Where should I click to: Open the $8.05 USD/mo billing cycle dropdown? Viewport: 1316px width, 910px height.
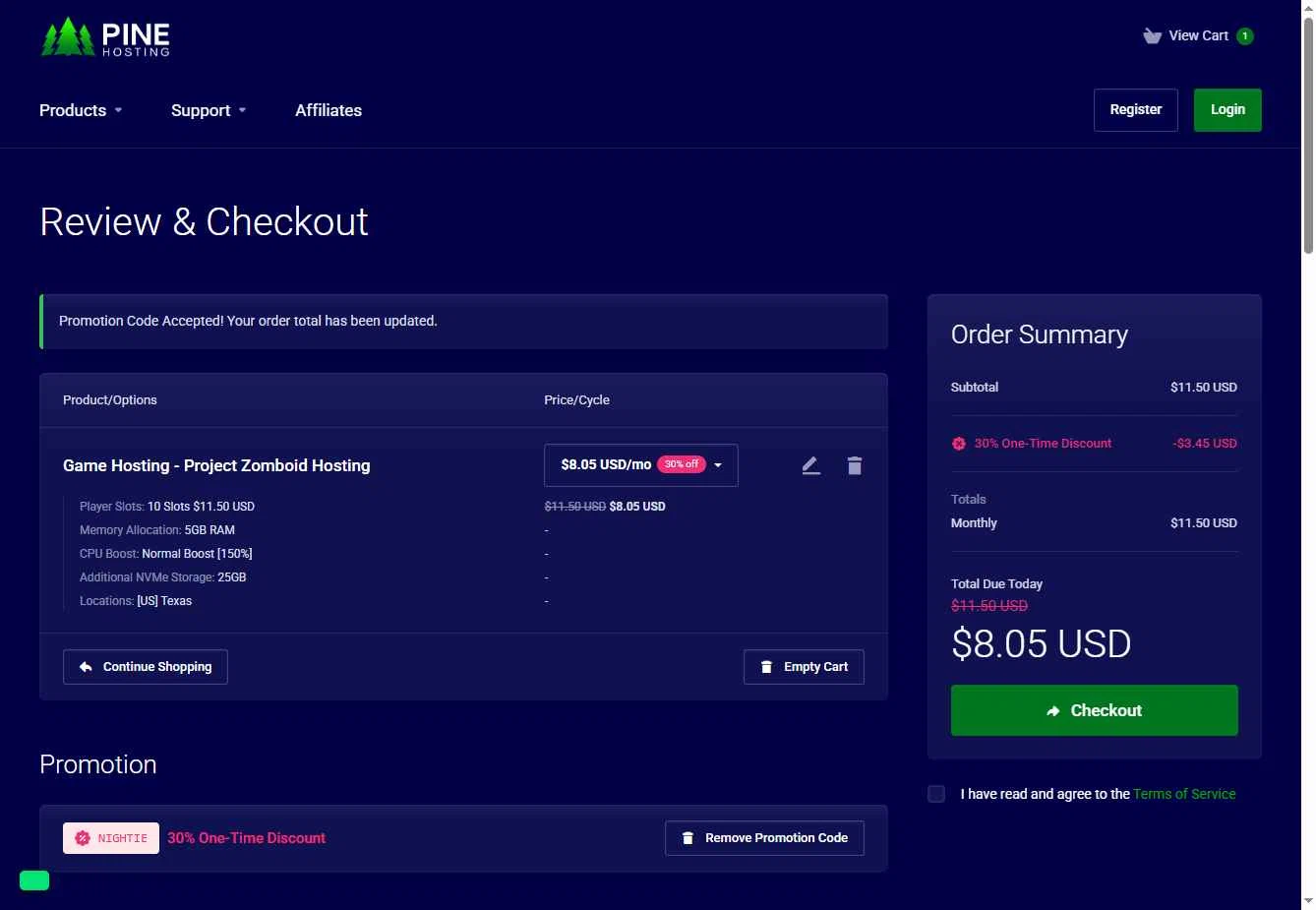[x=641, y=465]
